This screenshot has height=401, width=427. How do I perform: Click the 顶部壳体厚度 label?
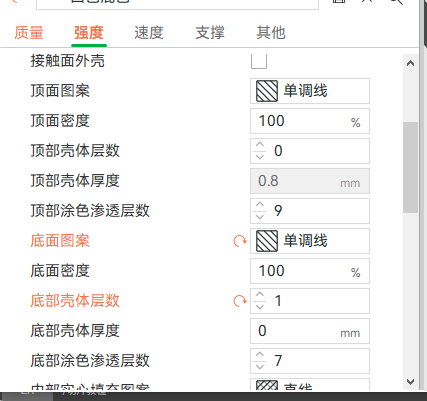pyautogui.click(x=75, y=181)
